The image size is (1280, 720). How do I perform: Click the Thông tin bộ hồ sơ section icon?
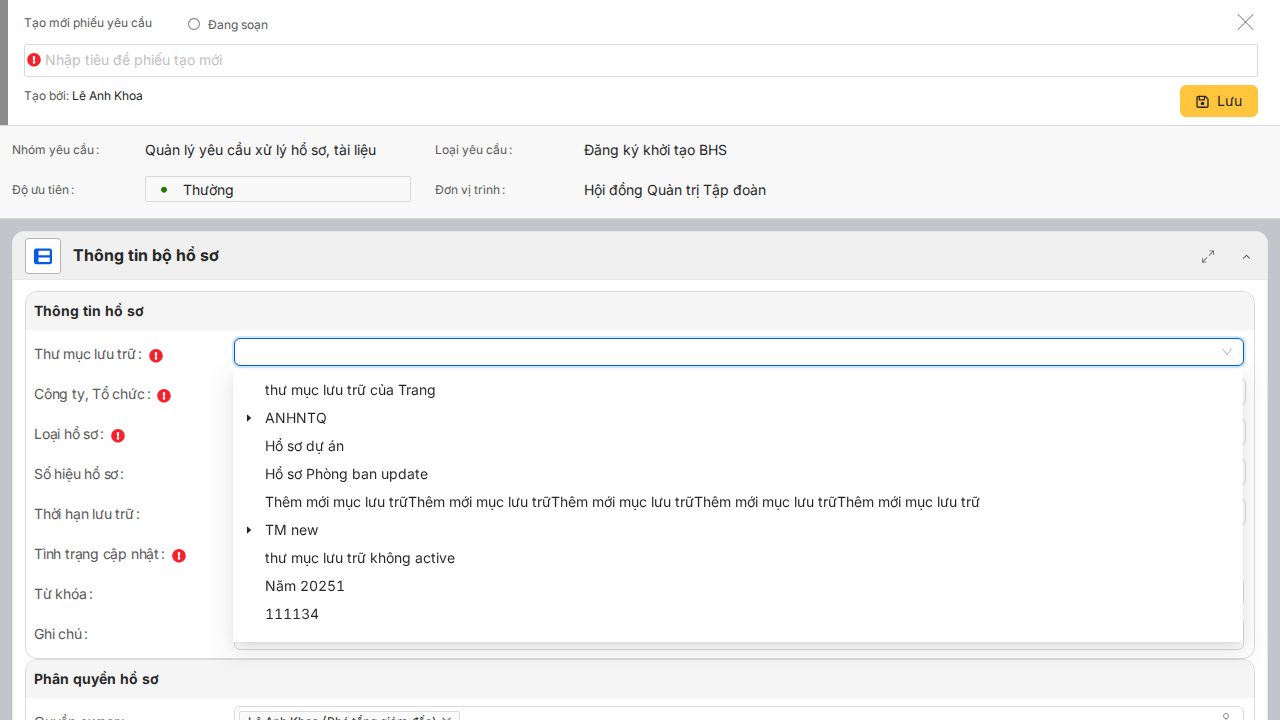[43, 256]
